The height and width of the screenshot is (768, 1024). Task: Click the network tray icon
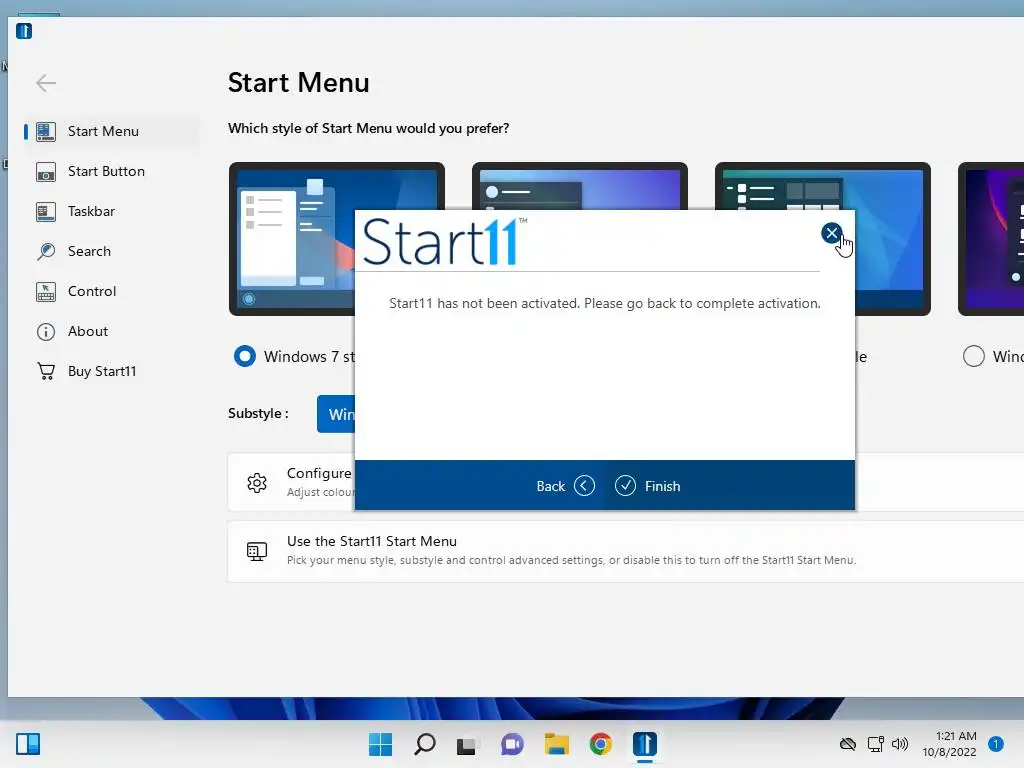(x=875, y=744)
